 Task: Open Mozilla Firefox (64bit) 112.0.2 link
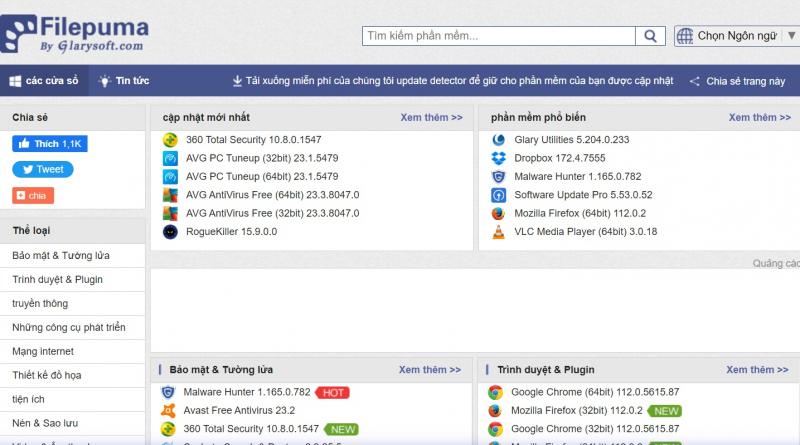coord(580,213)
